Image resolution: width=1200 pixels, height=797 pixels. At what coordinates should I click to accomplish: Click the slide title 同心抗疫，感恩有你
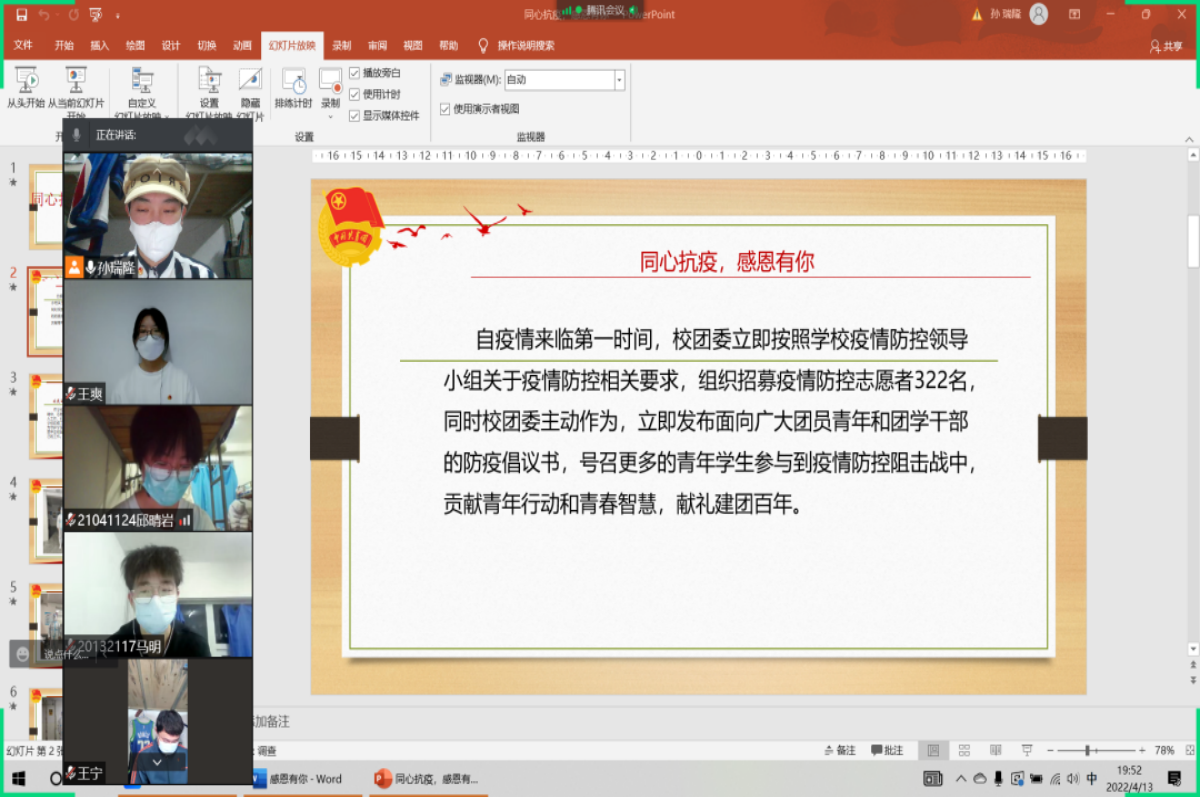point(727,262)
